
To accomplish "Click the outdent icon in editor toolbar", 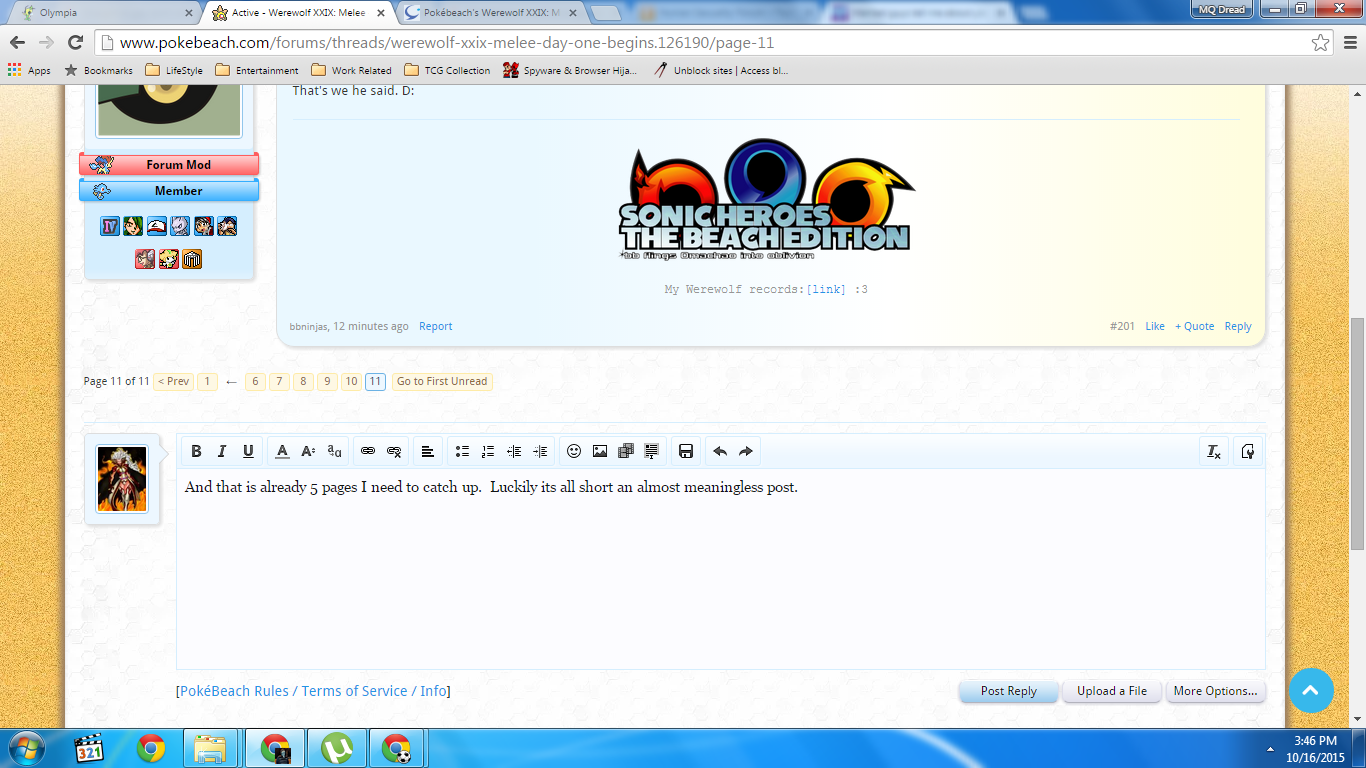I will (514, 452).
